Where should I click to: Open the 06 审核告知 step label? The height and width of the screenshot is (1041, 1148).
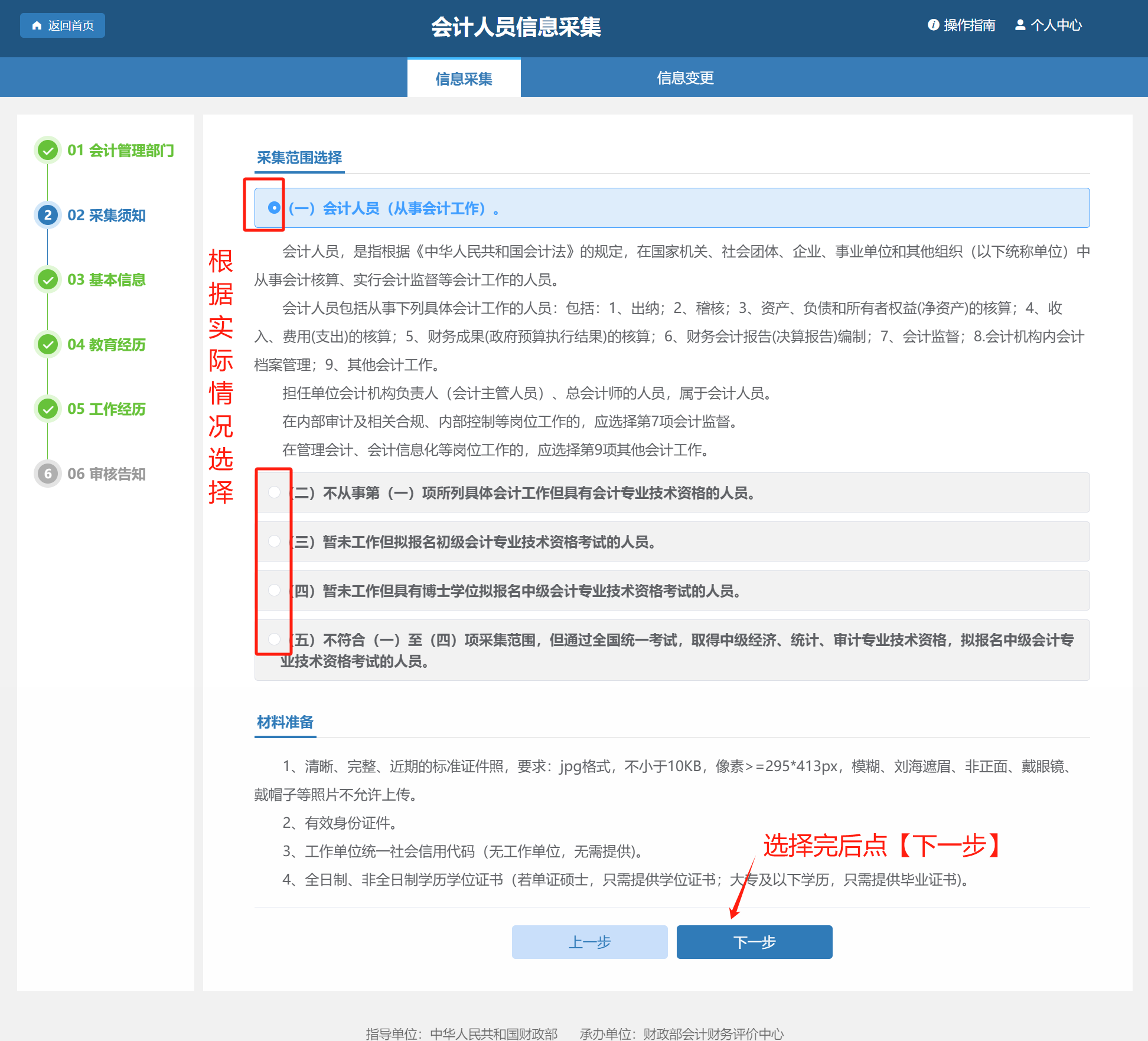(106, 474)
